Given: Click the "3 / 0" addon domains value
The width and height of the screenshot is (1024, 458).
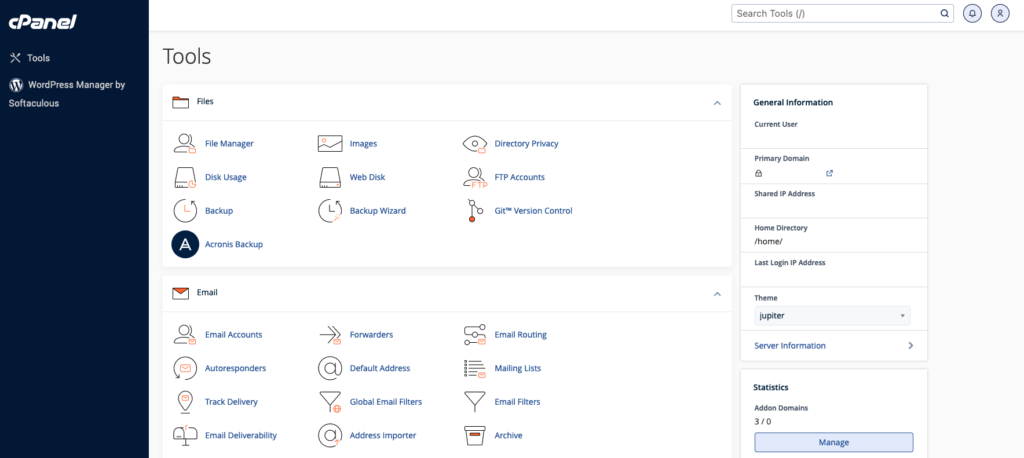Looking at the screenshot, I should (x=762, y=421).
